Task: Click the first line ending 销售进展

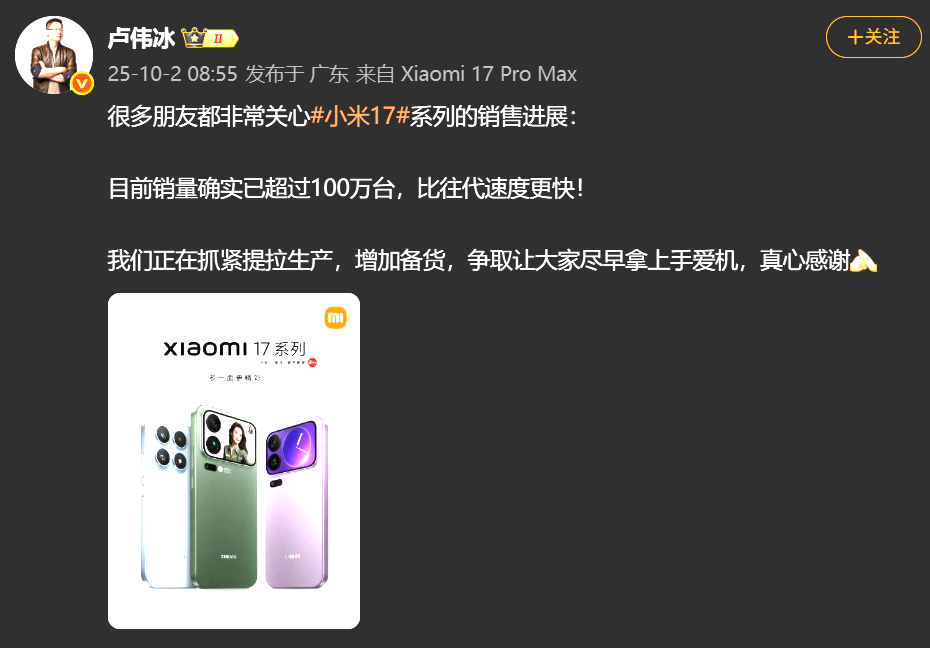Action: click(x=342, y=116)
